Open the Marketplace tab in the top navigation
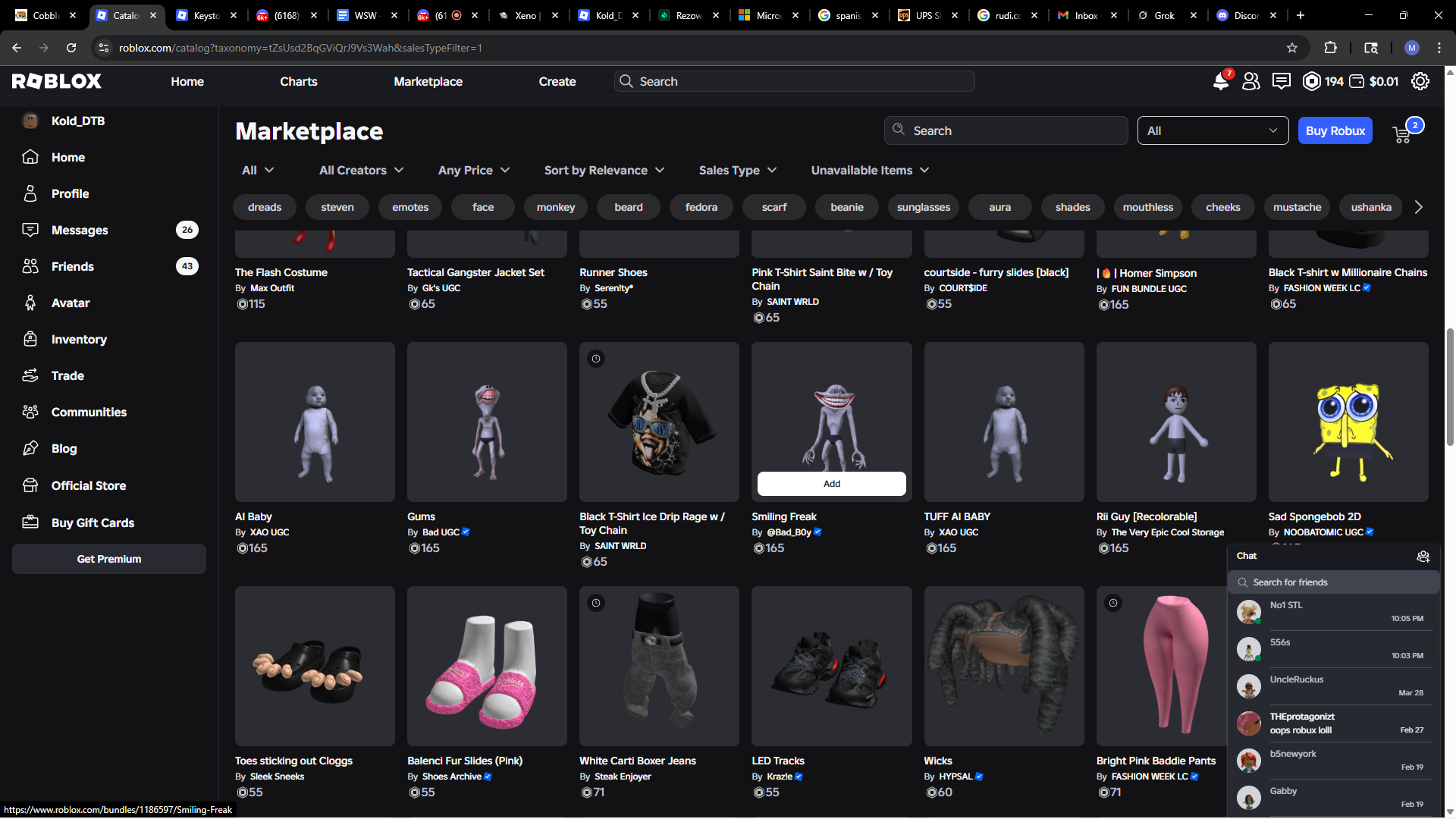Image resolution: width=1456 pixels, height=819 pixels. 428,81
